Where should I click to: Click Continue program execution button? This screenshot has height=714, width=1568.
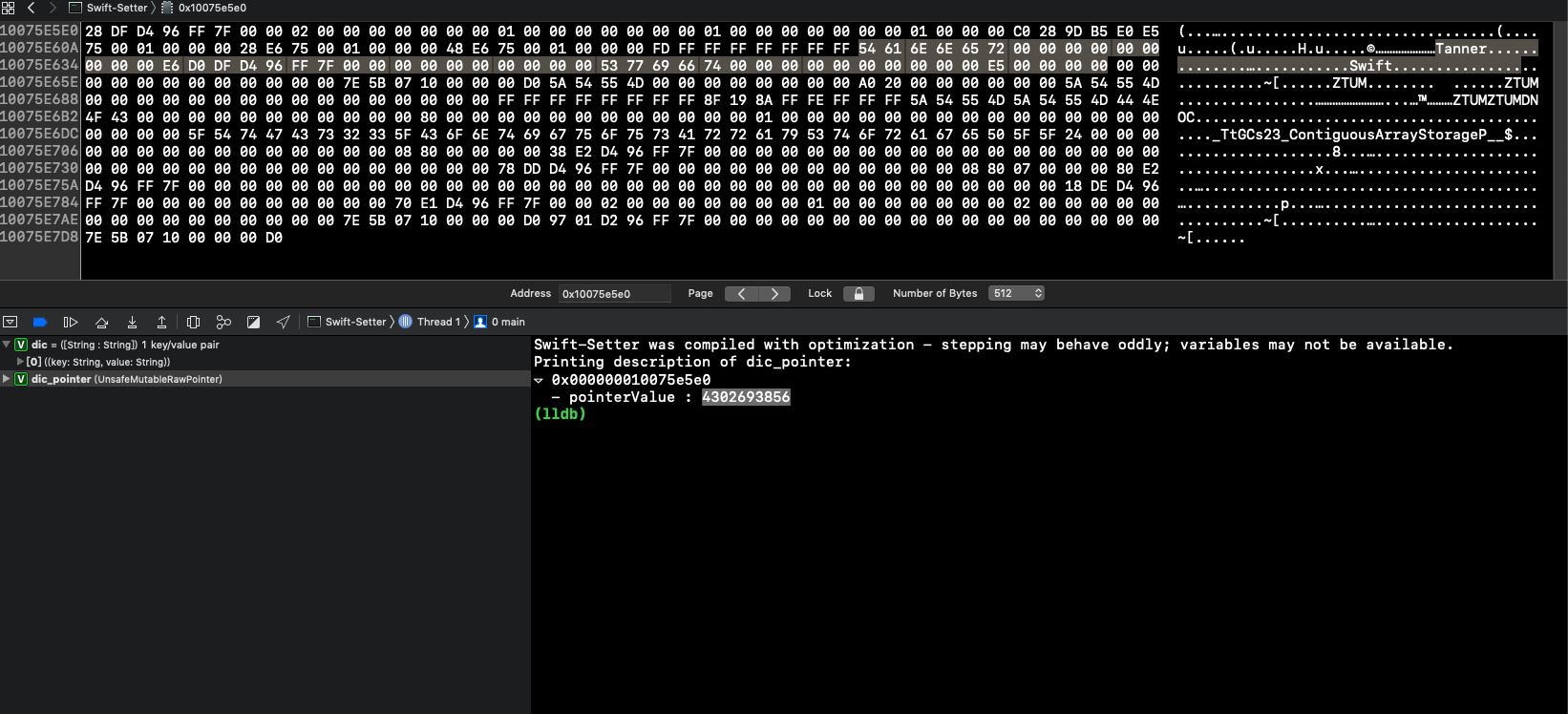click(x=71, y=322)
